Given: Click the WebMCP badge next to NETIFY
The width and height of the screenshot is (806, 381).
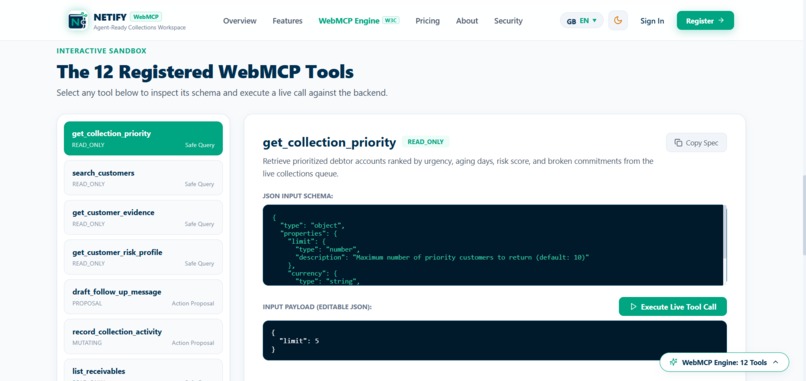Looking at the screenshot, I should (146, 16).
